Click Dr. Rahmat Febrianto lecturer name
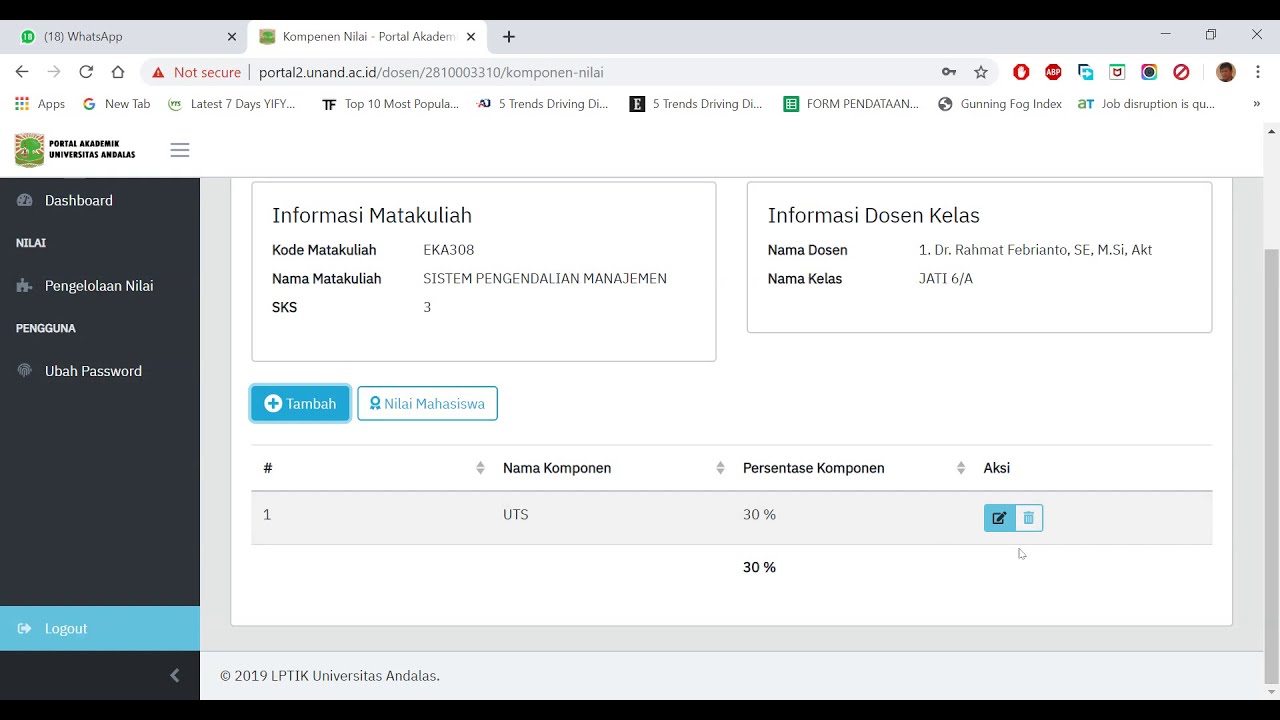1280x720 pixels. [1035, 250]
